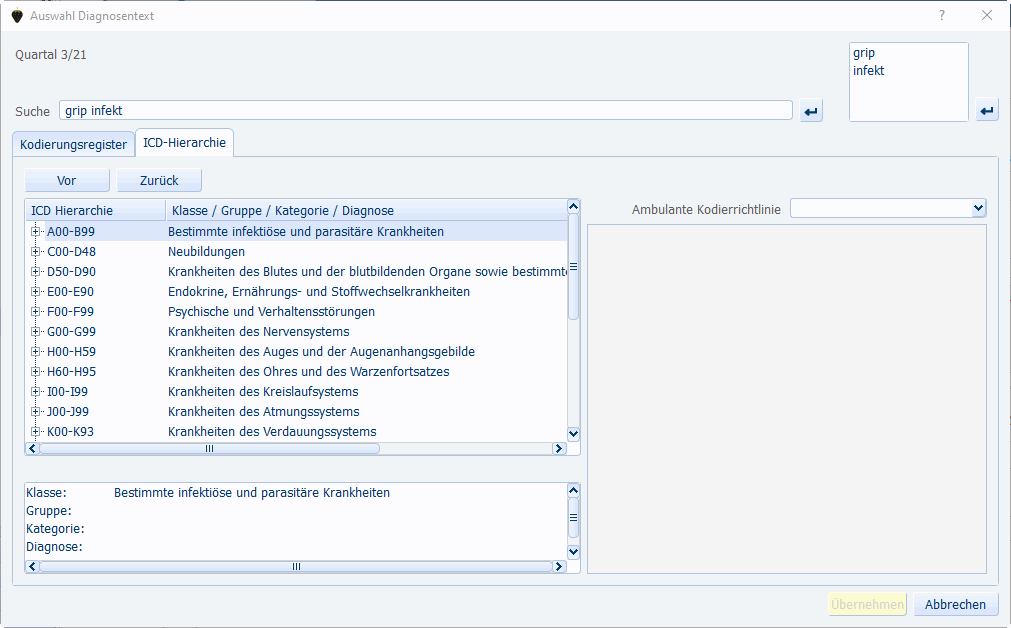Click into the Suche input field

click(426, 110)
